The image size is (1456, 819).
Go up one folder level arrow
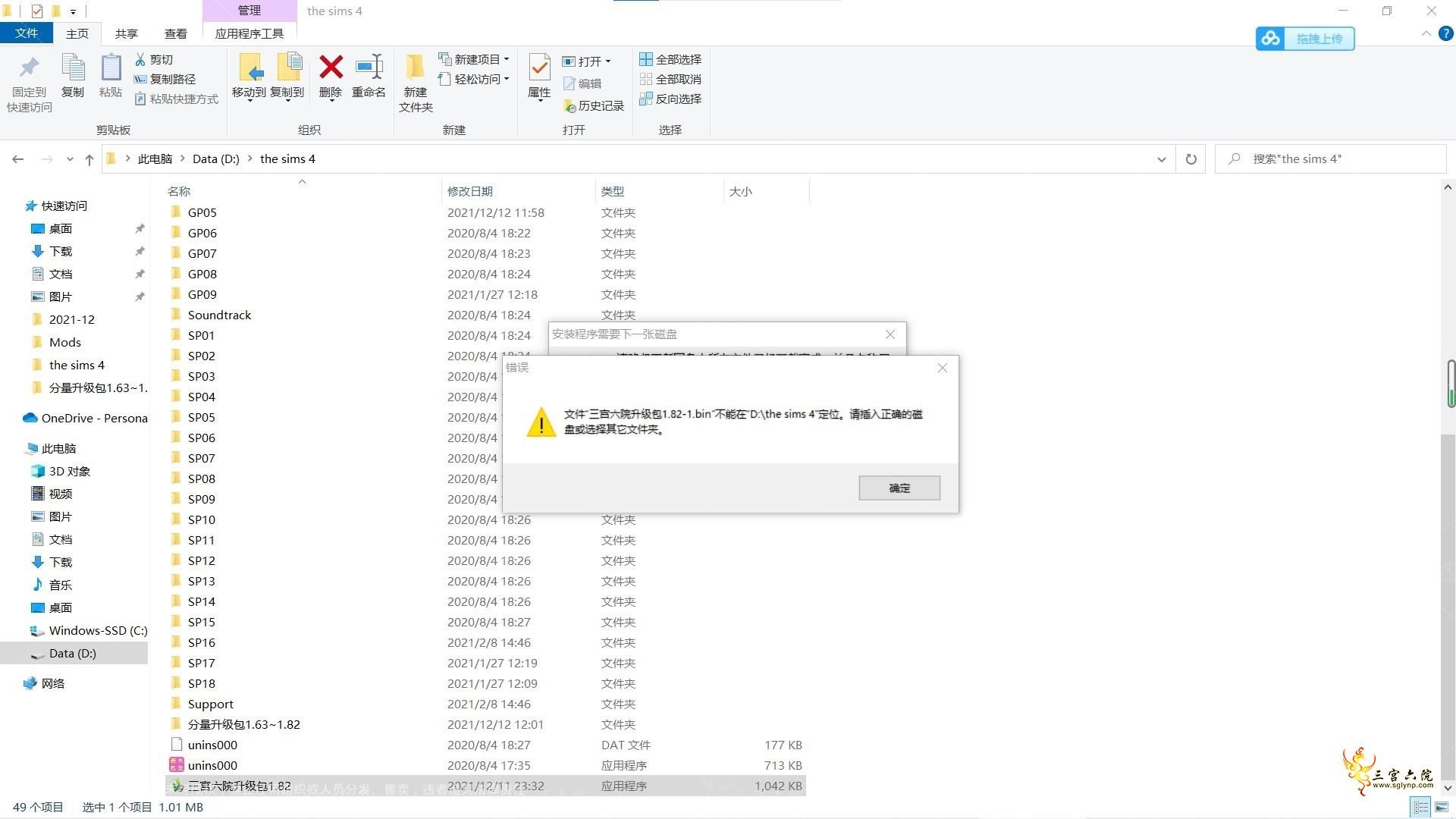(89, 159)
